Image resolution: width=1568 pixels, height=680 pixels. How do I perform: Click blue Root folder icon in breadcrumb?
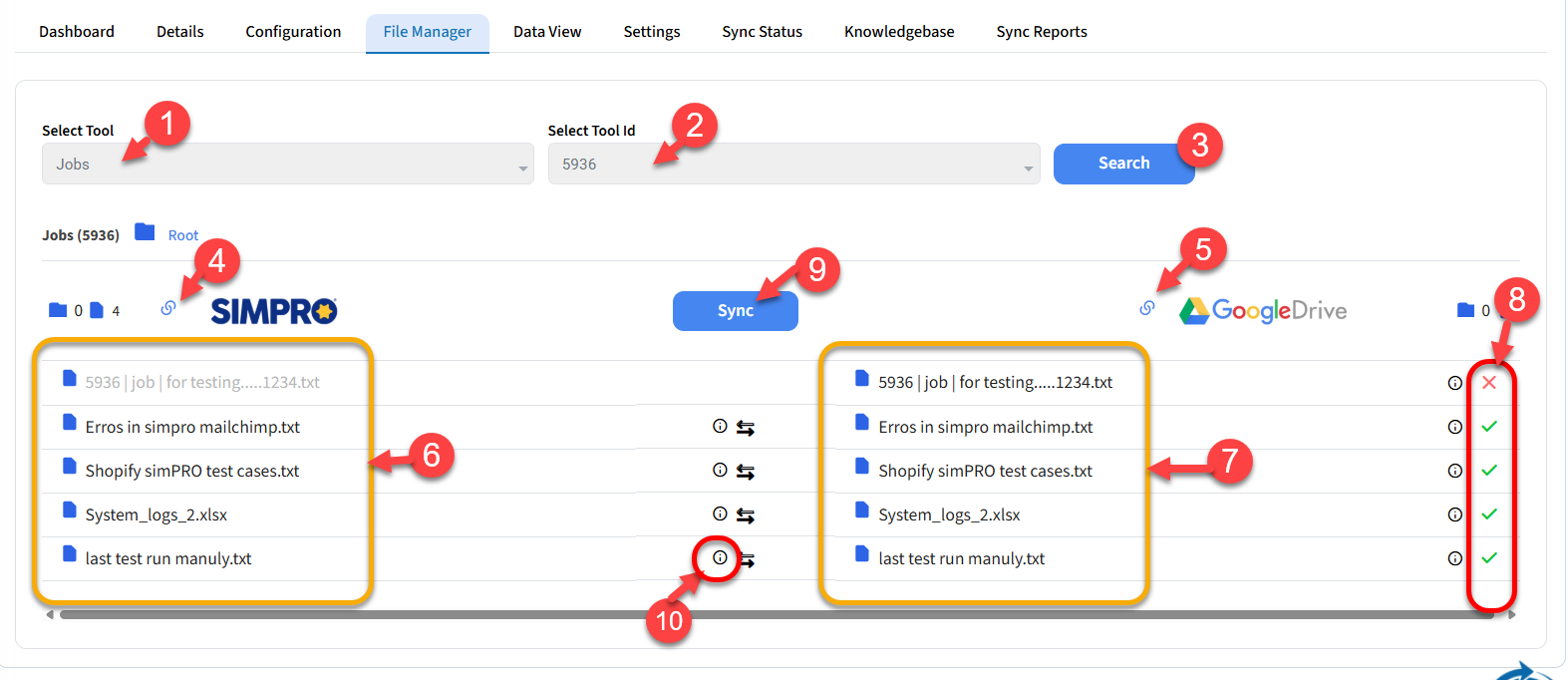(x=146, y=232)
